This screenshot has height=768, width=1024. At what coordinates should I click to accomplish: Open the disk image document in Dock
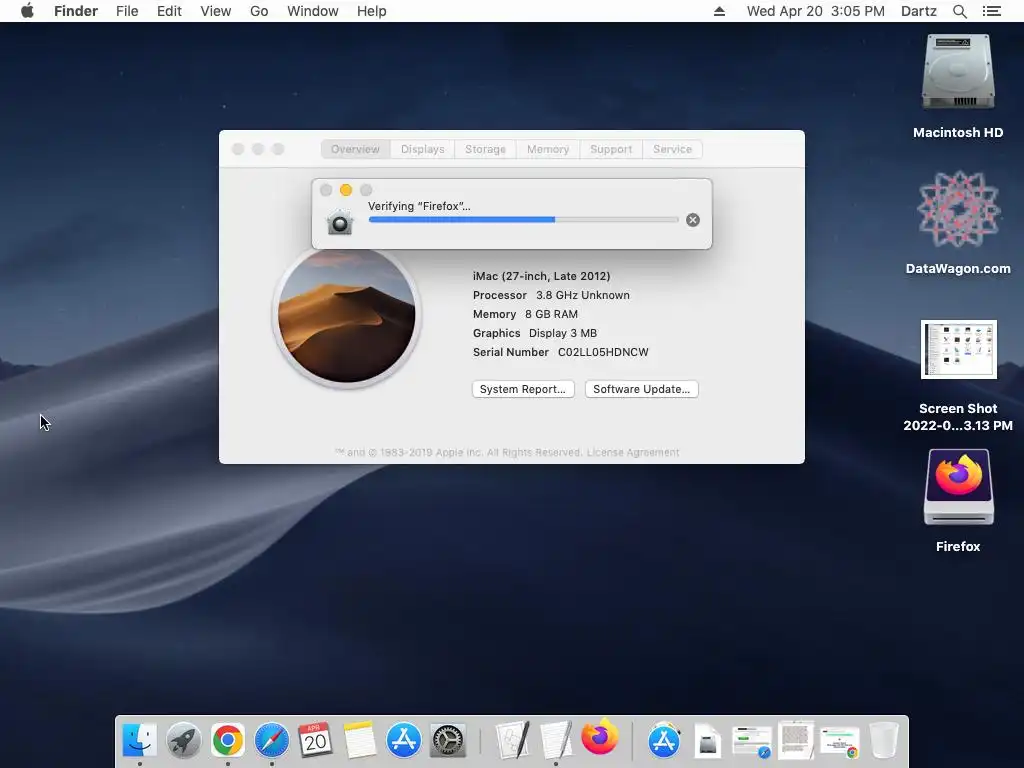pos(707,741)
